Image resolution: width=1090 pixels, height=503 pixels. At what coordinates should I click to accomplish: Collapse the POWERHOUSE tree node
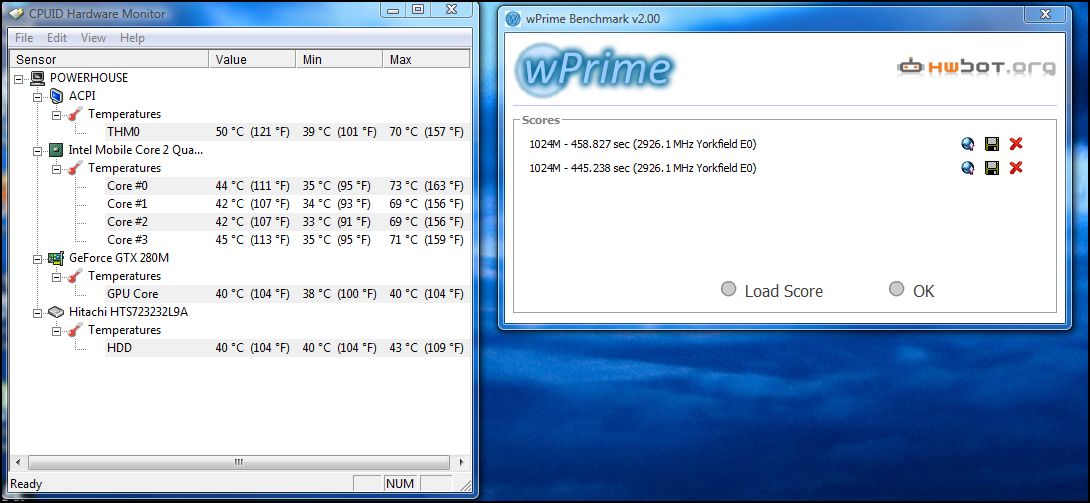tap(18, 79)
